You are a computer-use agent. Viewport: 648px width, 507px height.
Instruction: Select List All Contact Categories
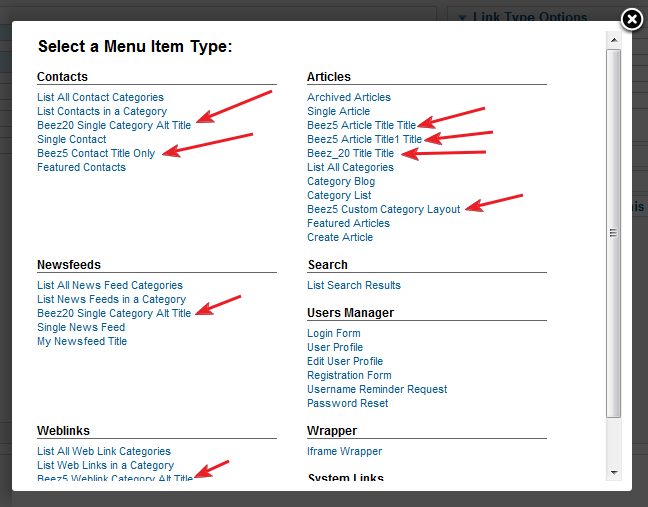click(100, 97)
